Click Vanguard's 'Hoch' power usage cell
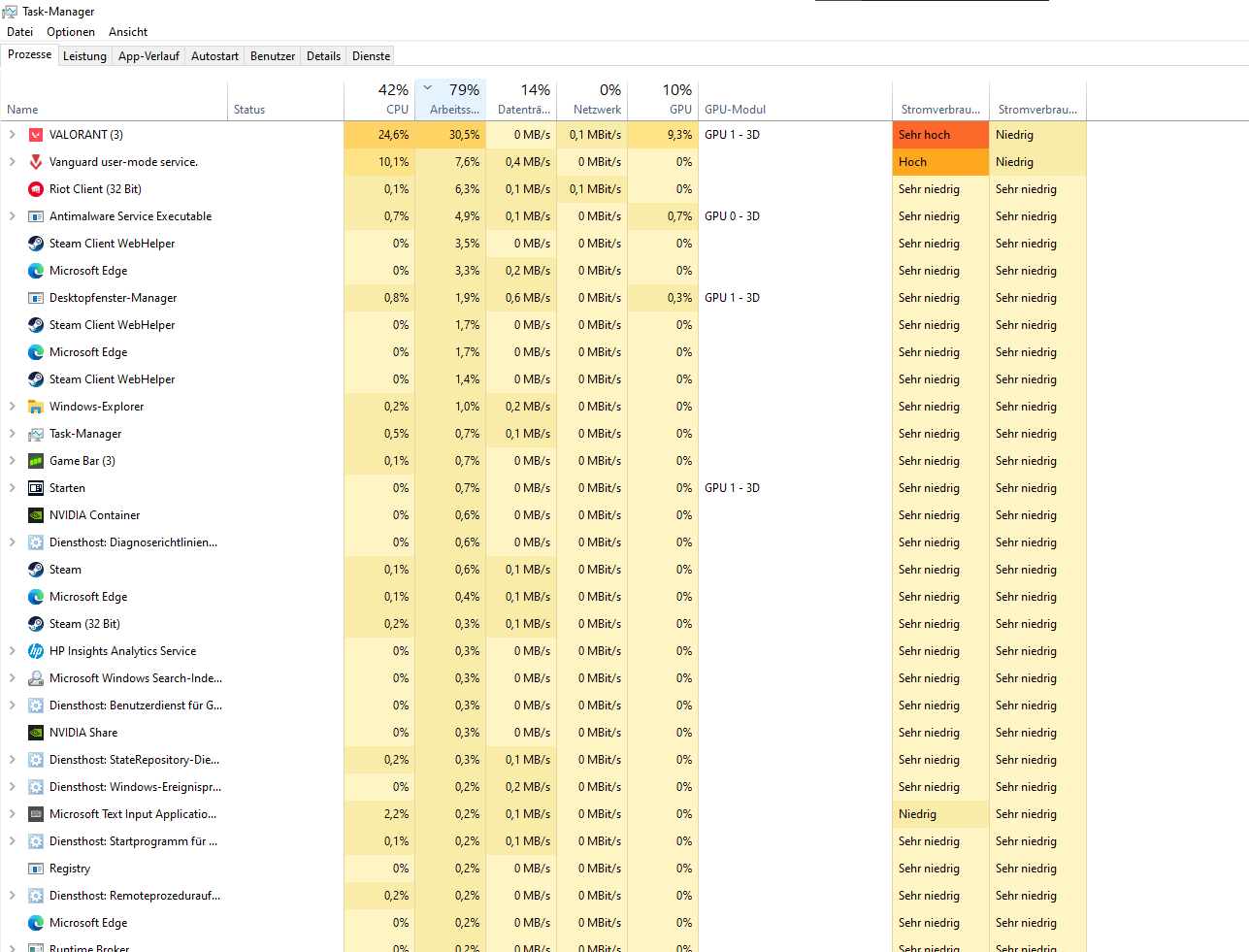The height and width of the screenshot is (952, 1249). 940,162
